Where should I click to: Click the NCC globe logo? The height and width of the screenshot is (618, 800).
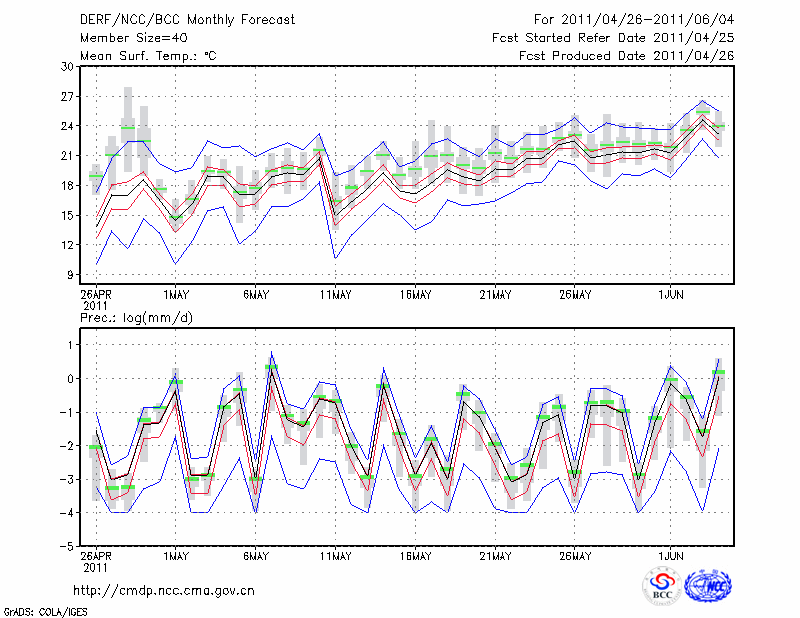click(708, 587)
